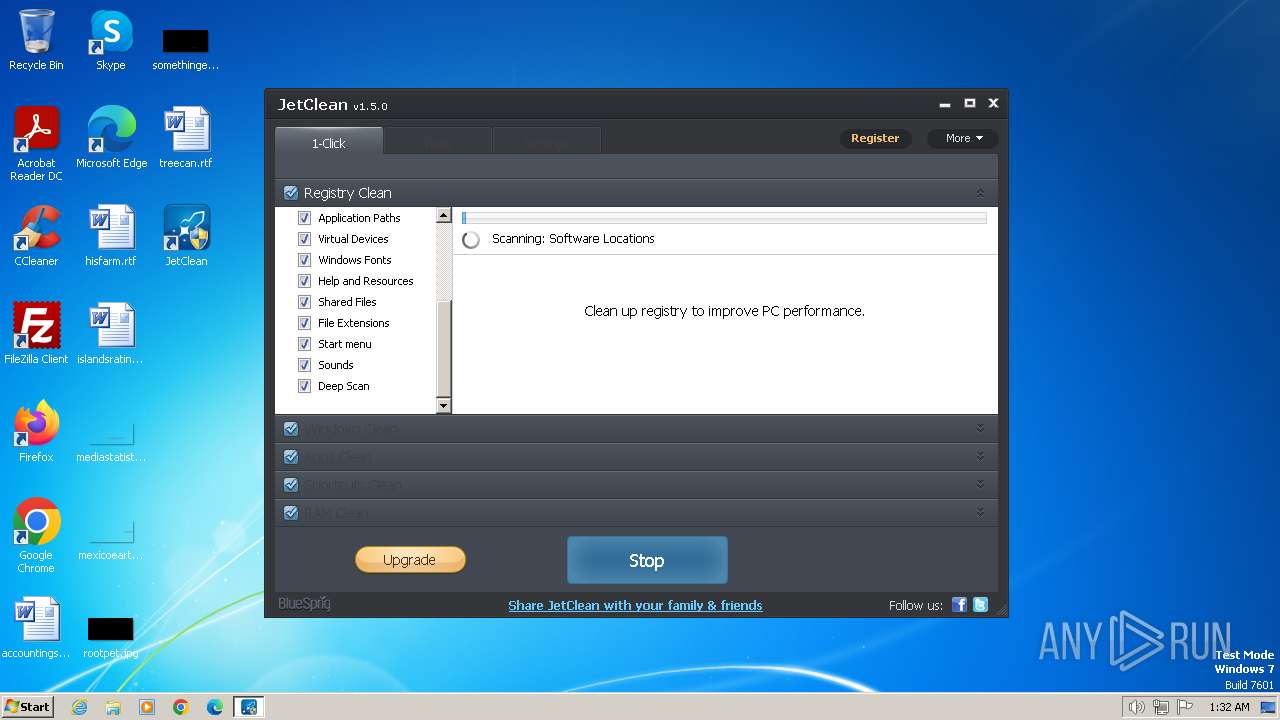Toggle the Application Paths checkbox
The width and height of the screenshot is (1280, 720).
tap(305, 218)
